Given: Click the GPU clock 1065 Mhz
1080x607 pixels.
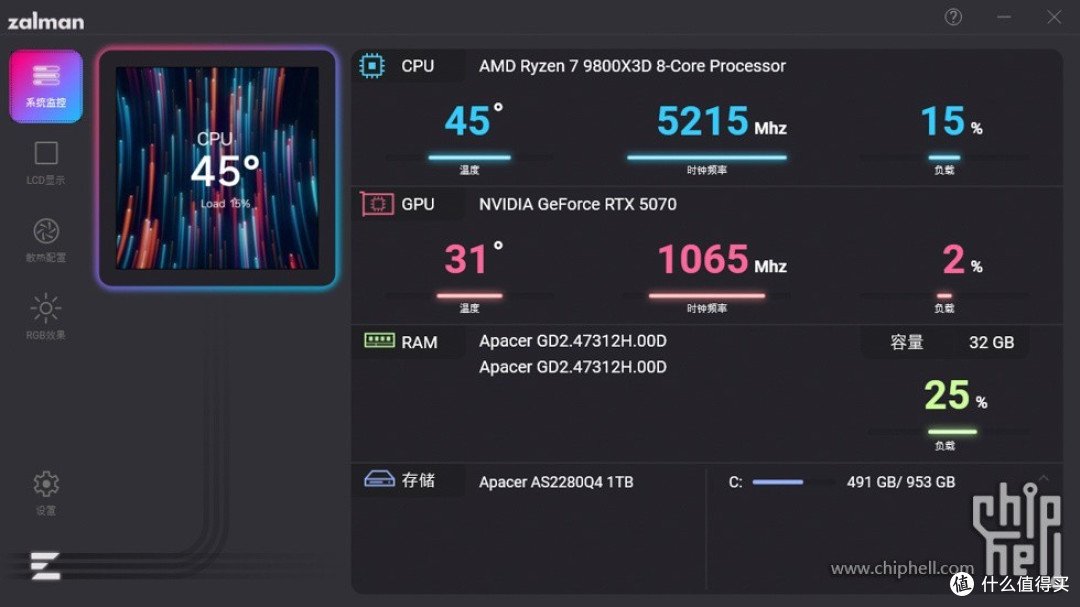Looking at the screenshot, I should 722,260.
